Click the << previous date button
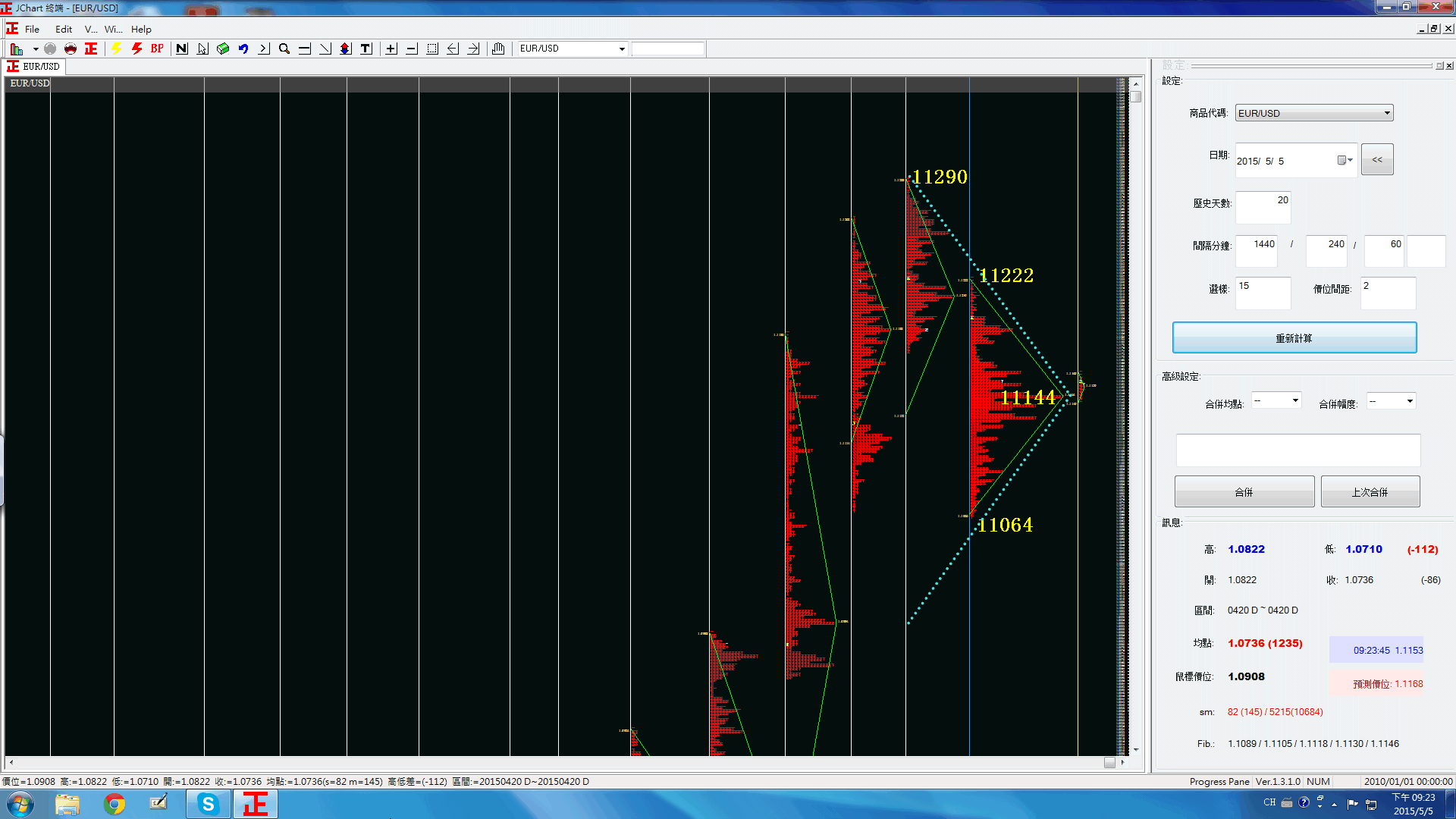This screenshot has width=1456, height=819. tap(1377, 160)
